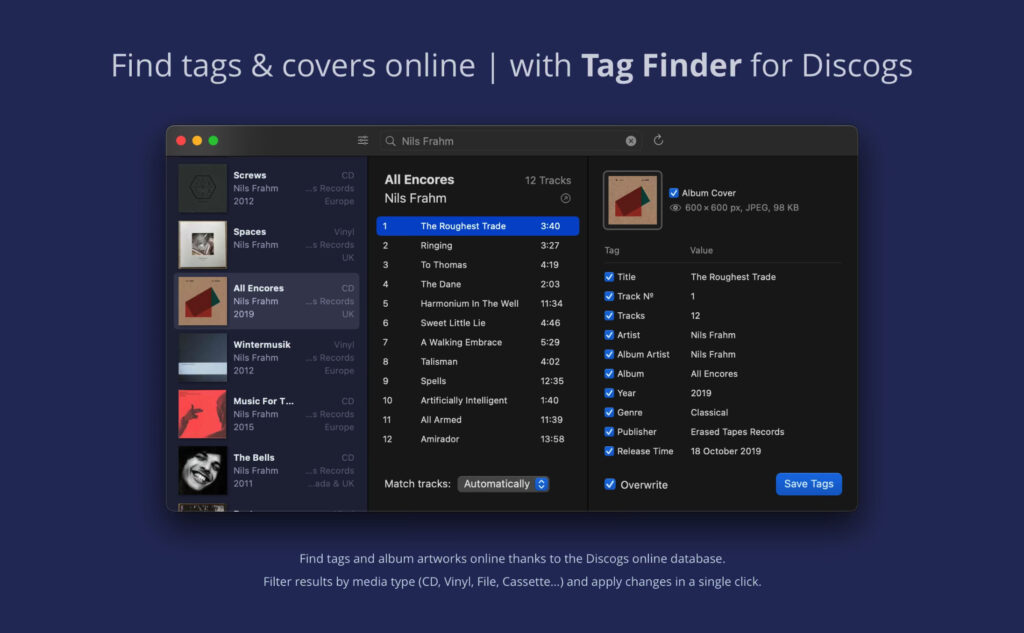
Task: Refresh the Discogs search results
Action: click(658, 141)
